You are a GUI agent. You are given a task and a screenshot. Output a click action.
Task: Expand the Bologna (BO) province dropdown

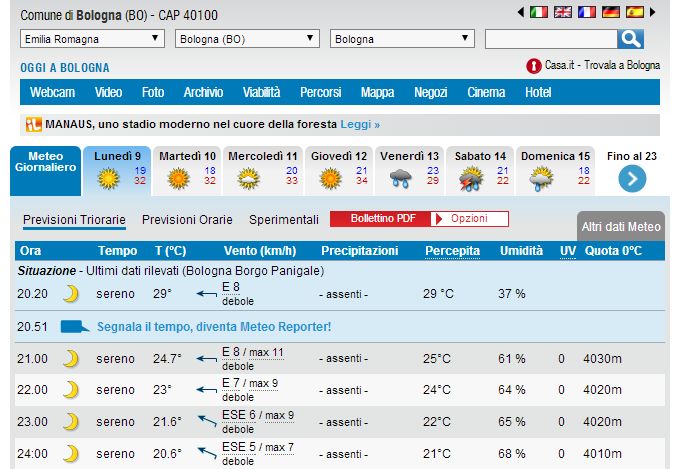point(247,39)
